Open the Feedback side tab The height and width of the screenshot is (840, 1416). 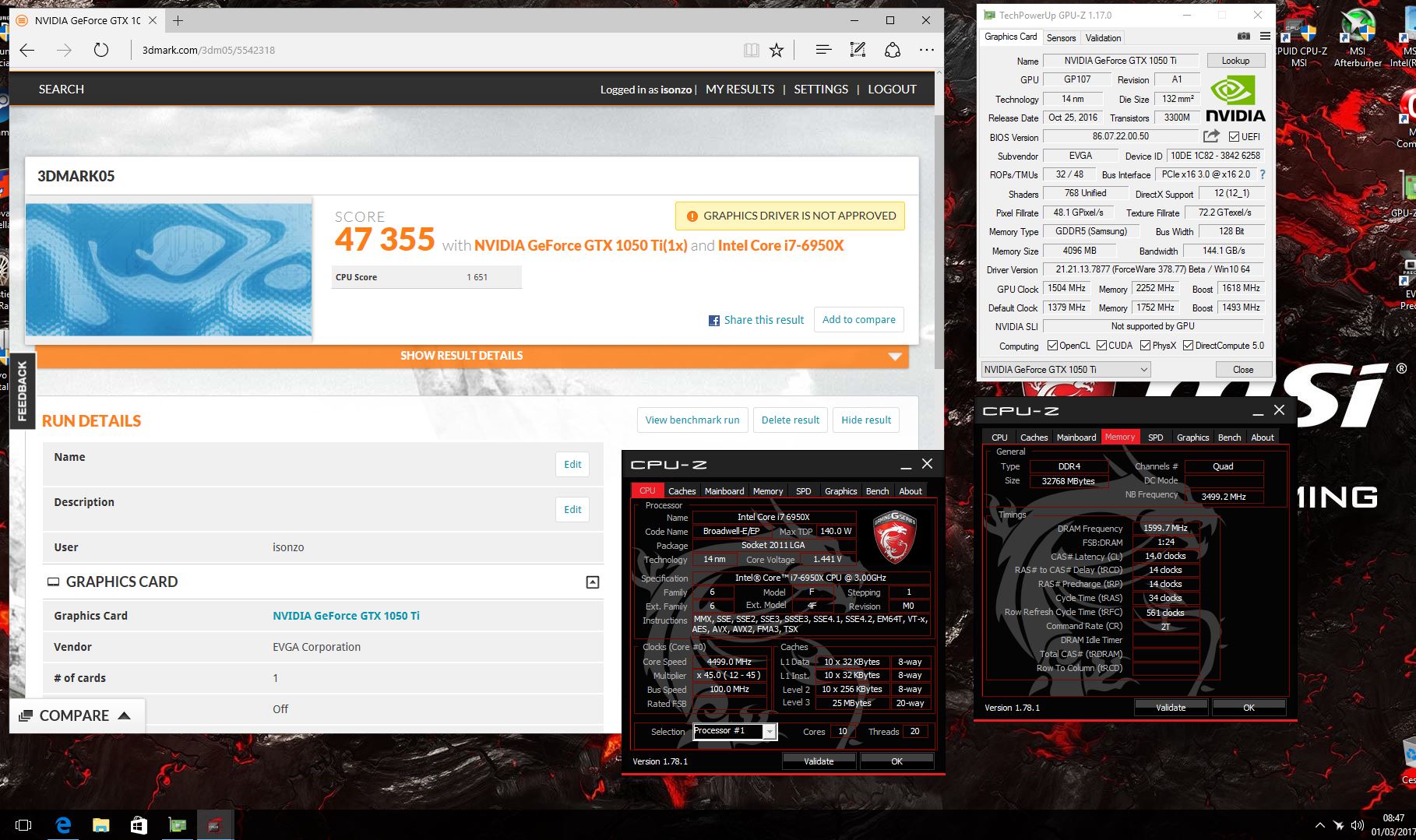coord(22,391)
